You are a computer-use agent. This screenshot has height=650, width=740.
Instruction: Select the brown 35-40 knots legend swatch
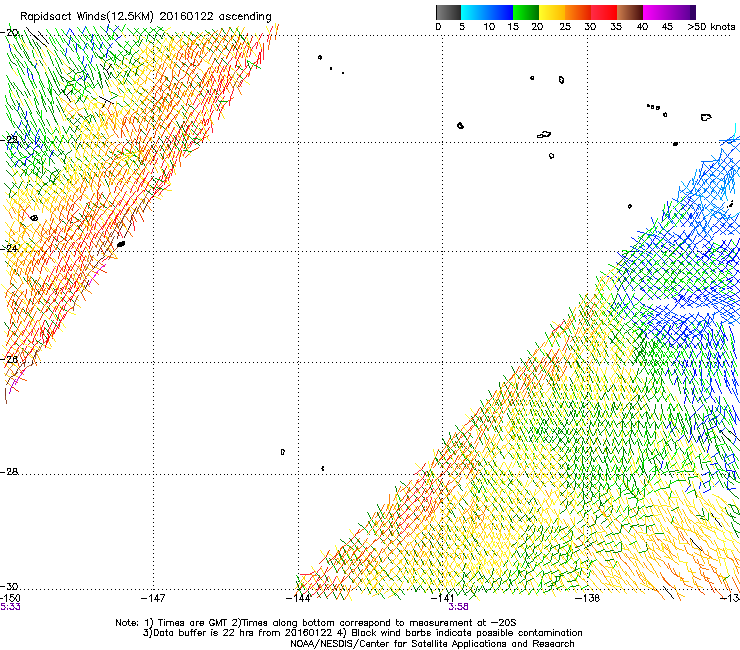pos(630,12)
